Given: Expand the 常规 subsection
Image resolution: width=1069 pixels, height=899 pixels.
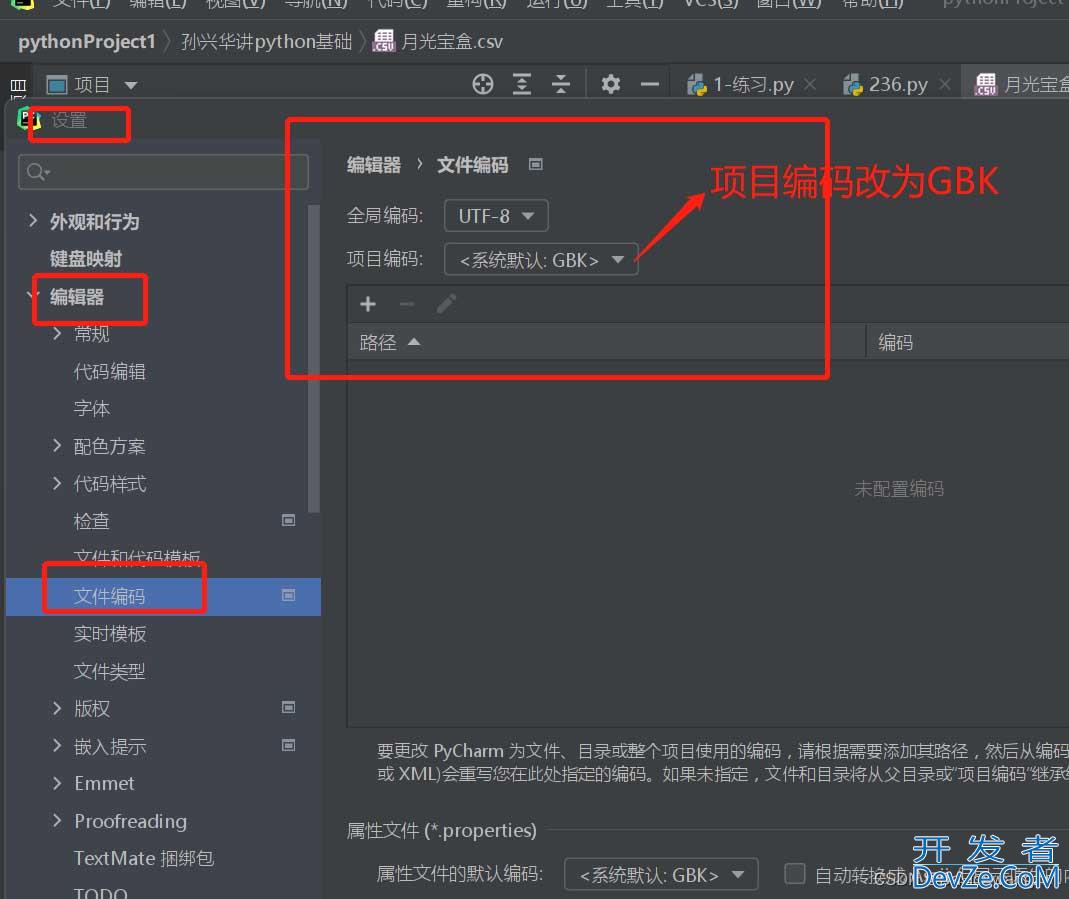Looking at the screenshot, I should tap(57, 333).
